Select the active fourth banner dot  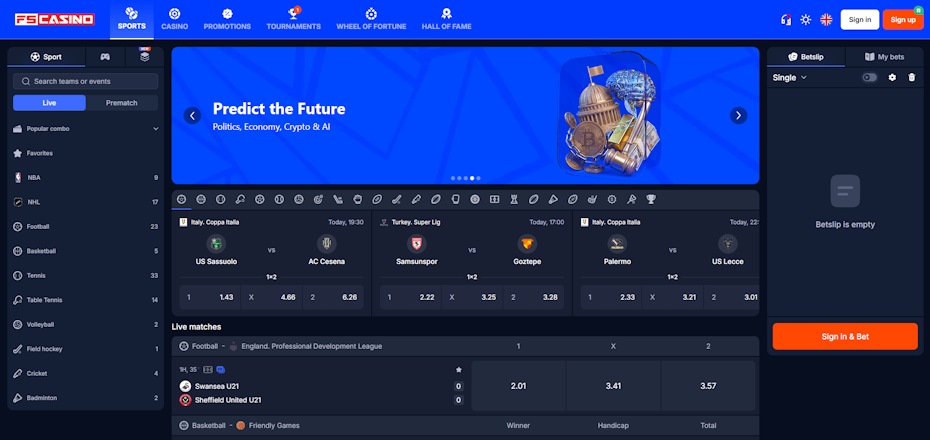point(472,178)
